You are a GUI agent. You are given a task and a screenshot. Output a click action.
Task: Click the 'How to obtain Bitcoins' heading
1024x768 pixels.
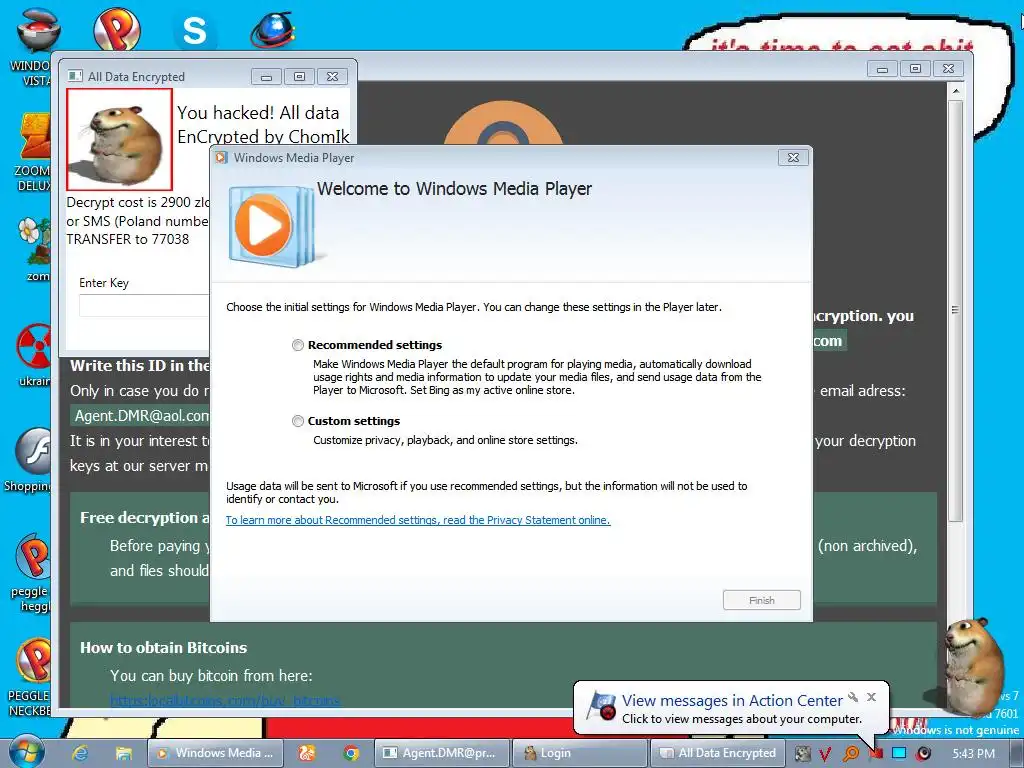pos(163,648)
